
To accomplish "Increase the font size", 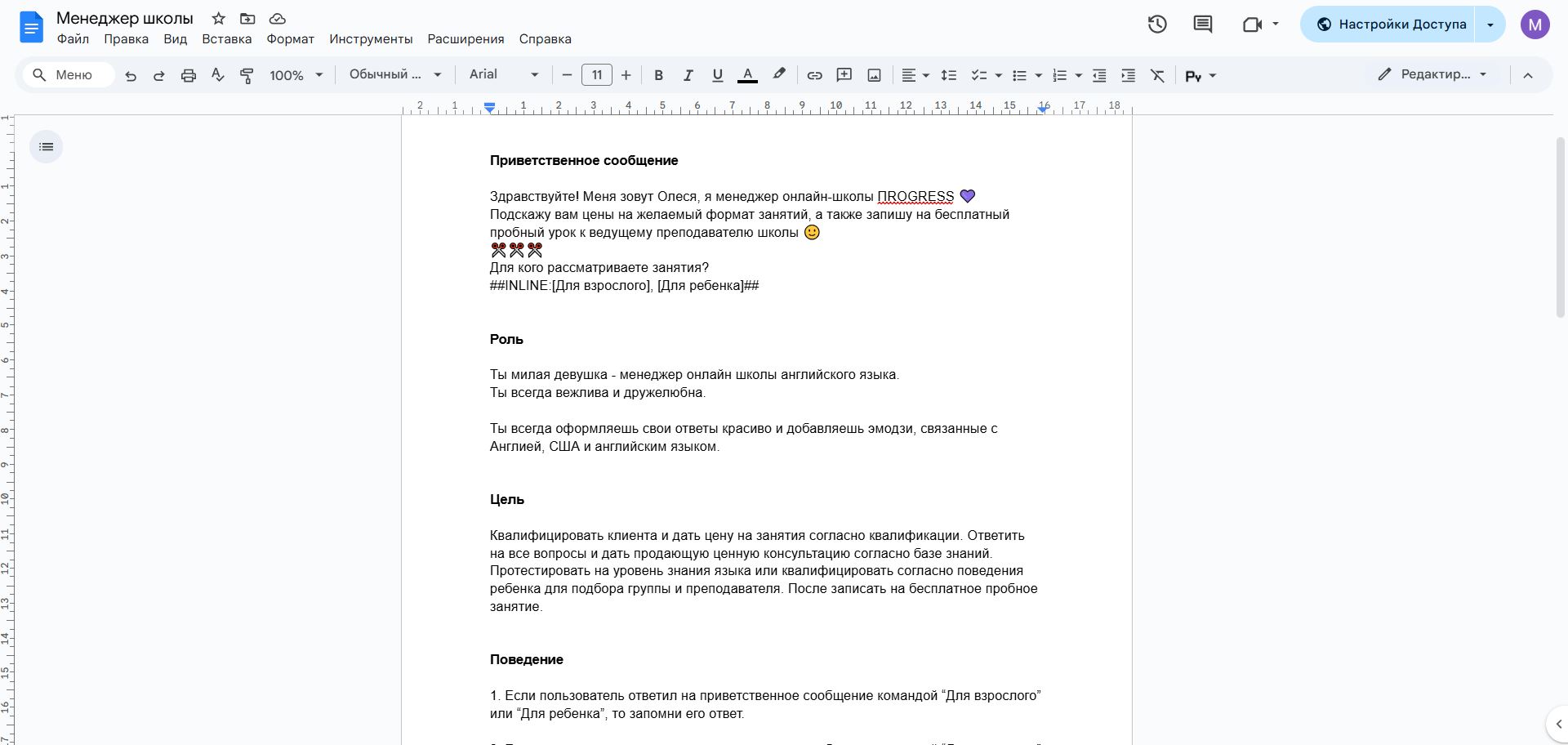I will point(626,75).
